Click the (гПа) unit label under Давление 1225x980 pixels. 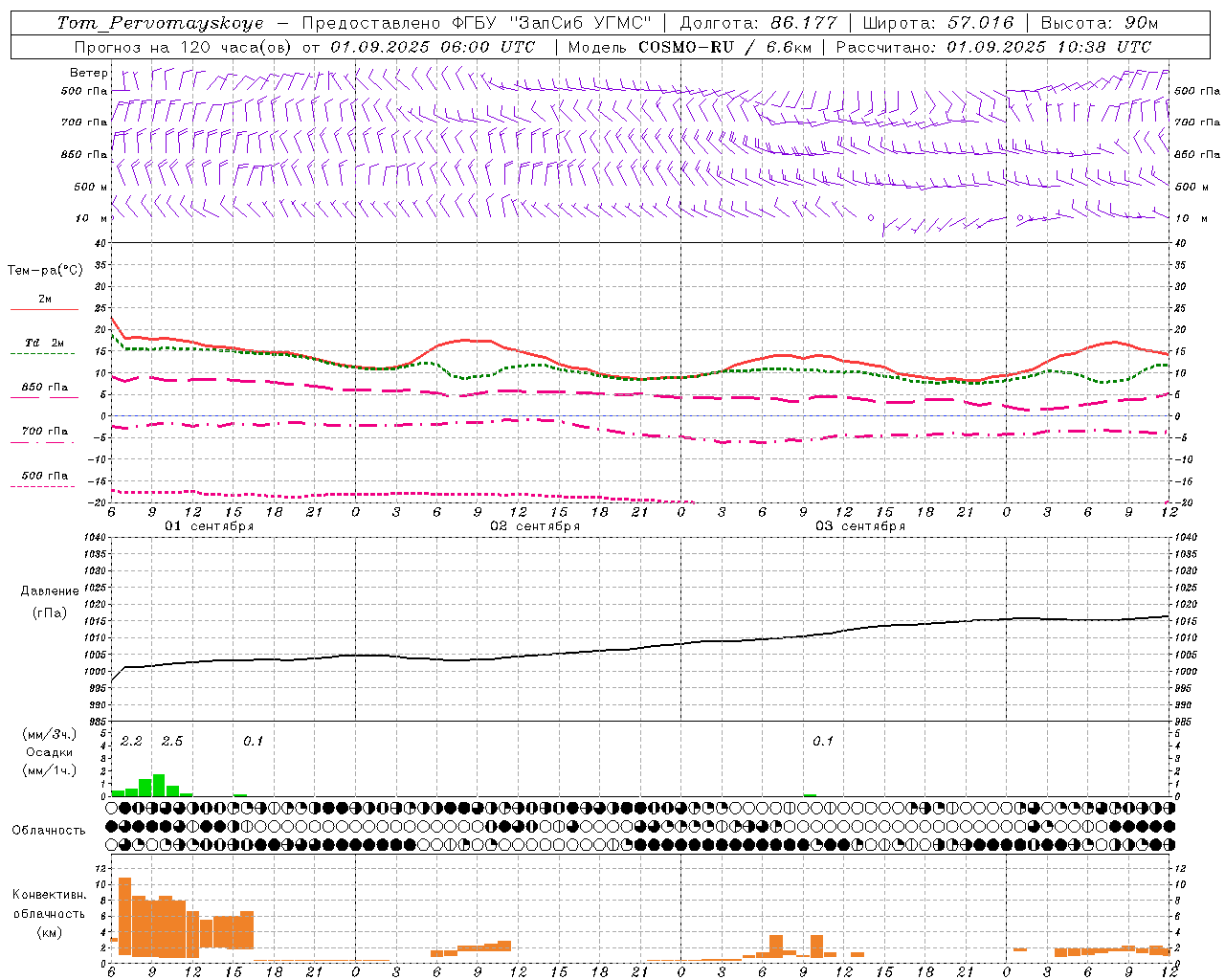(49, 613)
